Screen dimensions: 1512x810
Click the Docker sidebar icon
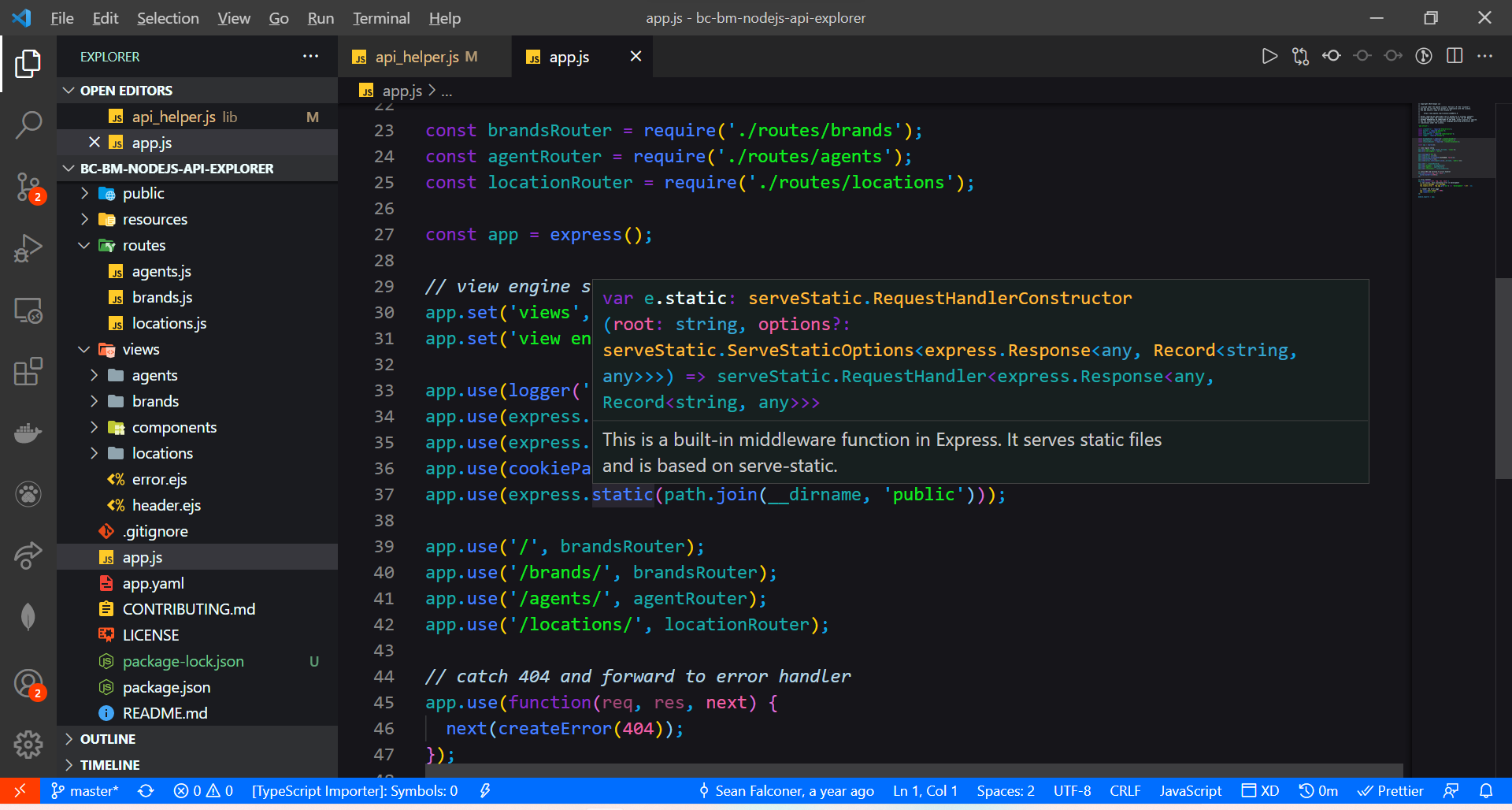29,433
